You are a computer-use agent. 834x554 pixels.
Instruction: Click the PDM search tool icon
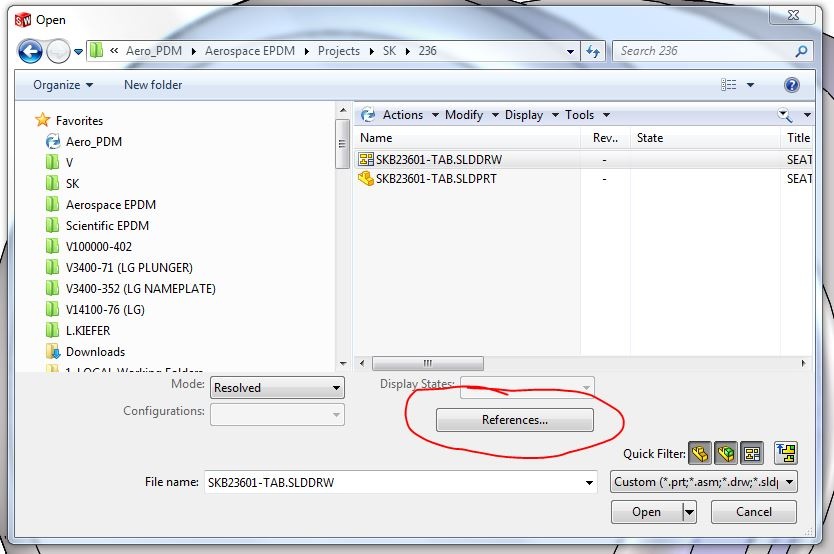click(785, 114)
